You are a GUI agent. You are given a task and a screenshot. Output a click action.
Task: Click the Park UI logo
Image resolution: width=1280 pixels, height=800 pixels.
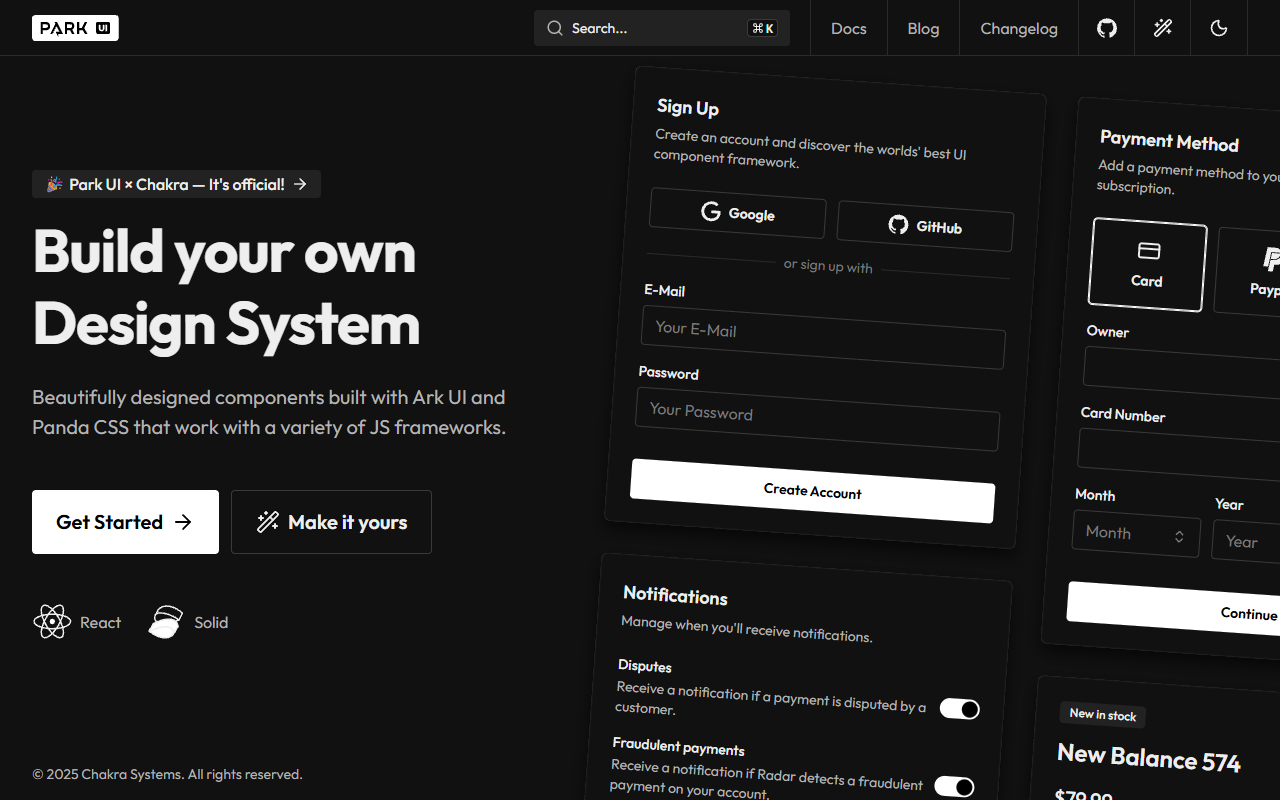75,28
